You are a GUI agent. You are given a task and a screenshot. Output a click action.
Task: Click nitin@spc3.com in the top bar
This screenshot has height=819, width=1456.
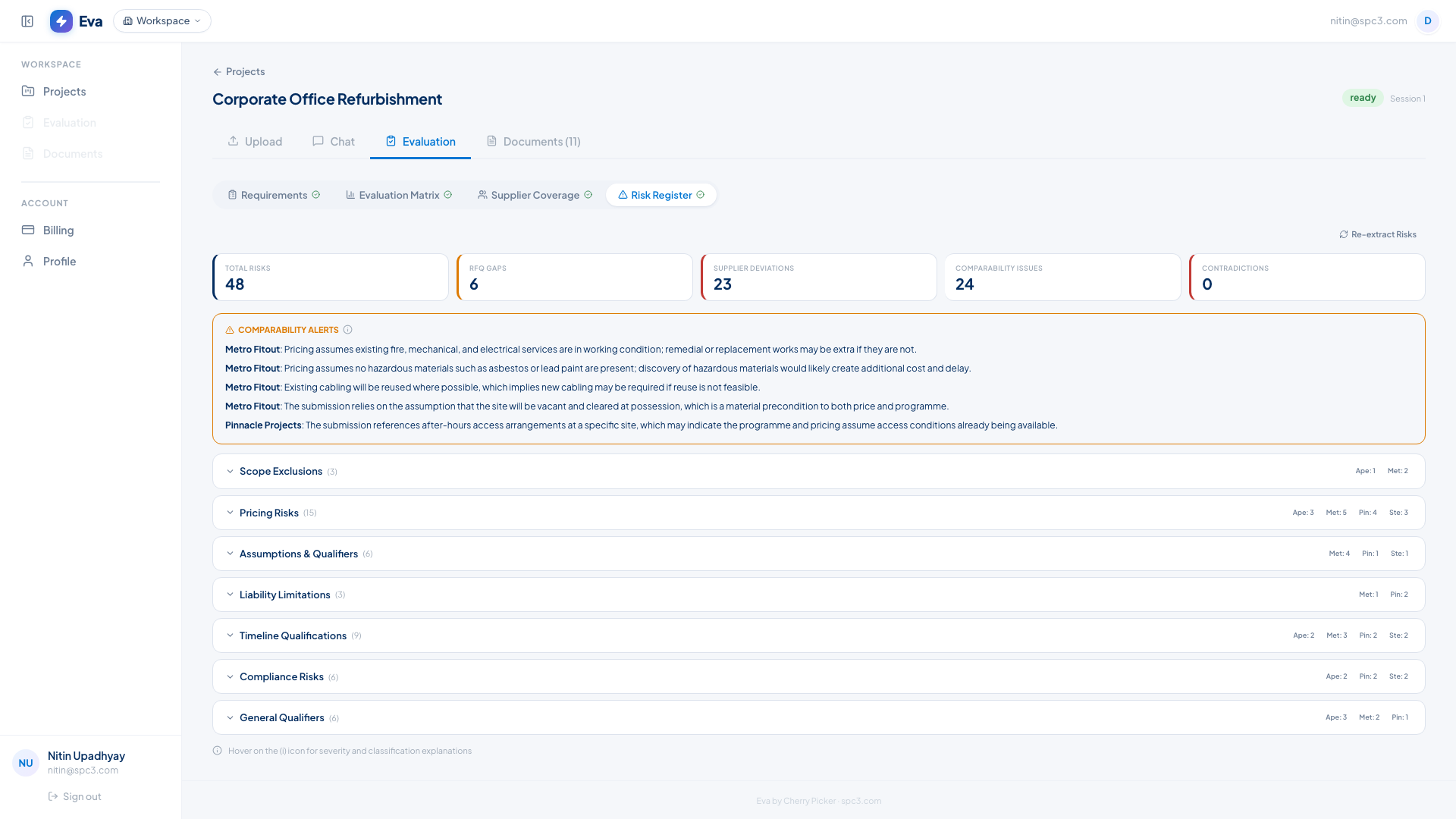point(1368,21)
